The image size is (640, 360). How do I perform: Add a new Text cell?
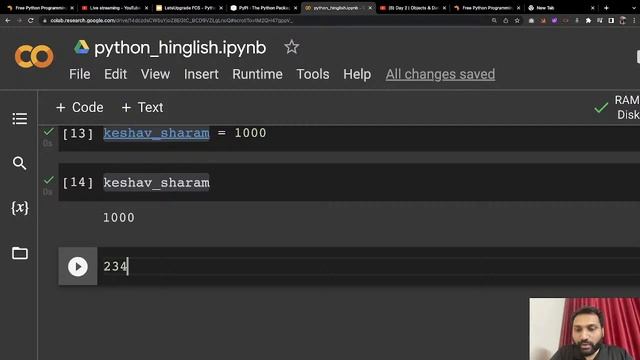click(142, 107)
